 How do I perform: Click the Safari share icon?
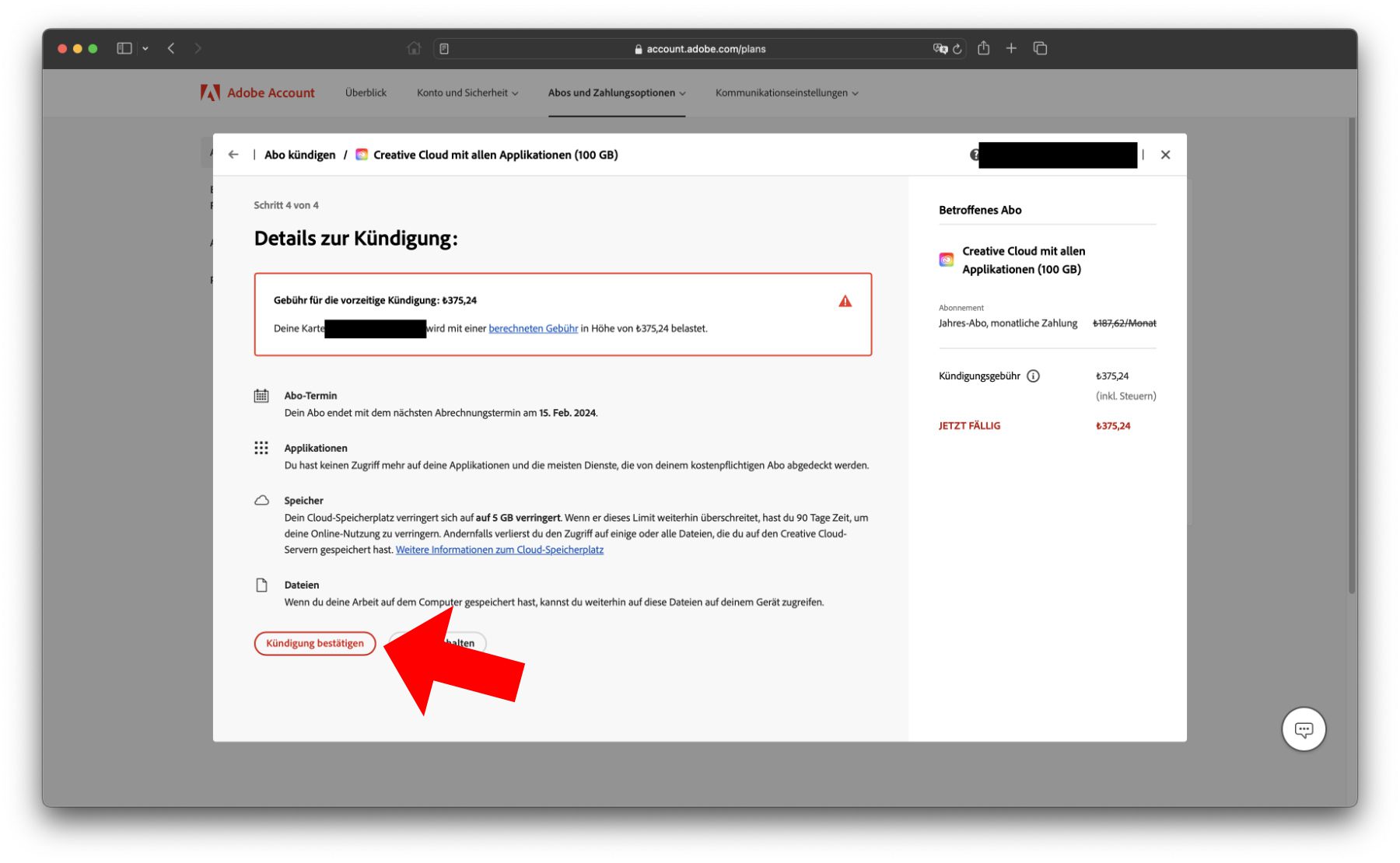[983, 48]
